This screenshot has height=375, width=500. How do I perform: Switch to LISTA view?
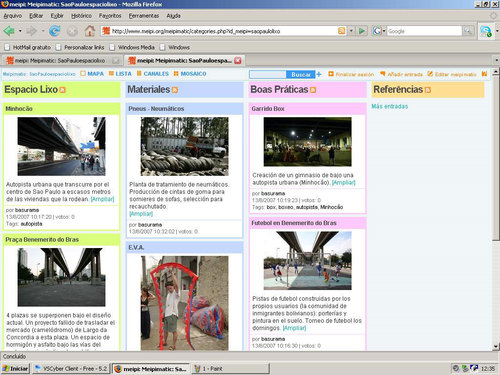[120, 74]
